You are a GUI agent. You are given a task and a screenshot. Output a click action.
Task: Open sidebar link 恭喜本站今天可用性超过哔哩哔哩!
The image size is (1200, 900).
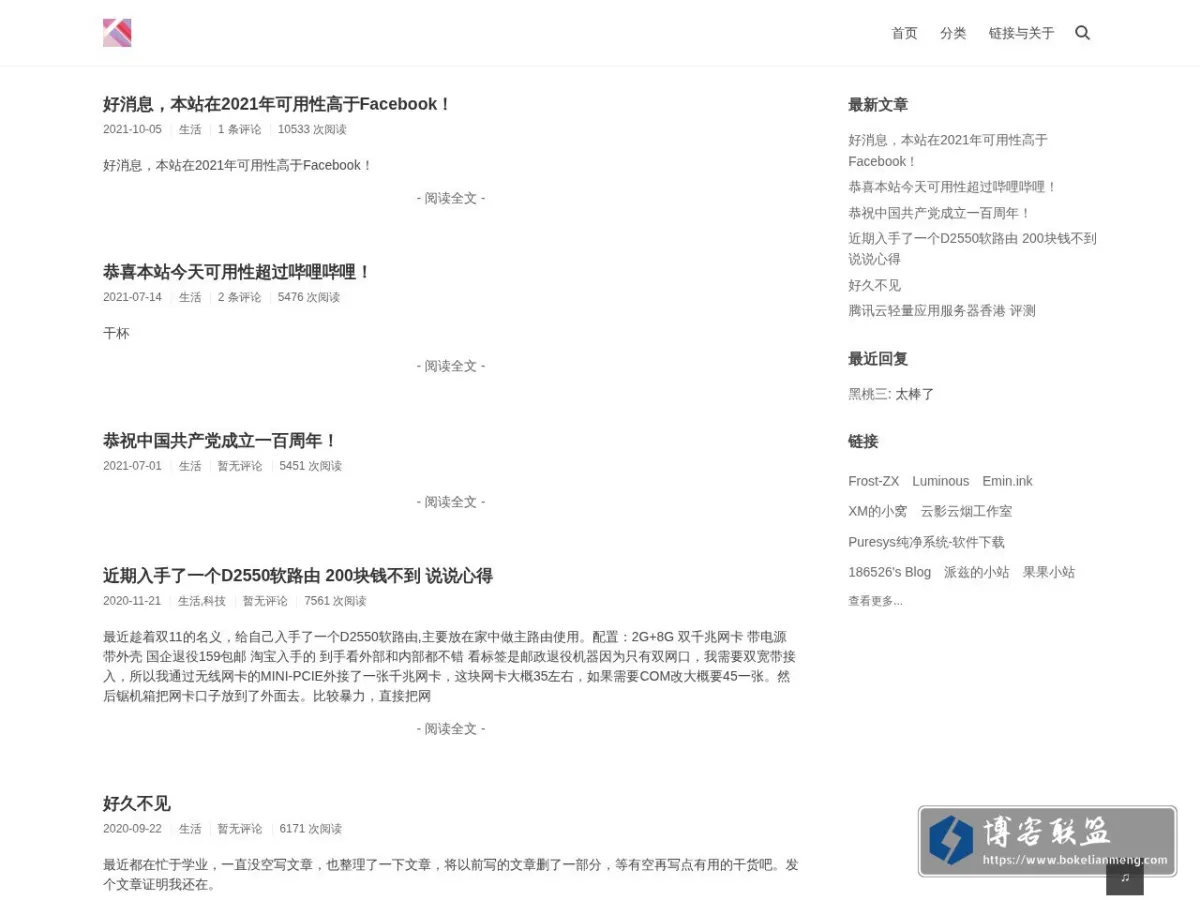[x=952, y=187]
